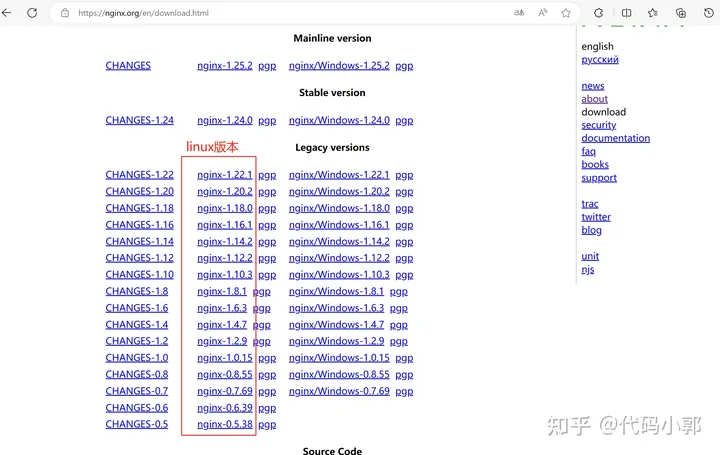Open CHANGES-0.5 link

tap(137, 424)
